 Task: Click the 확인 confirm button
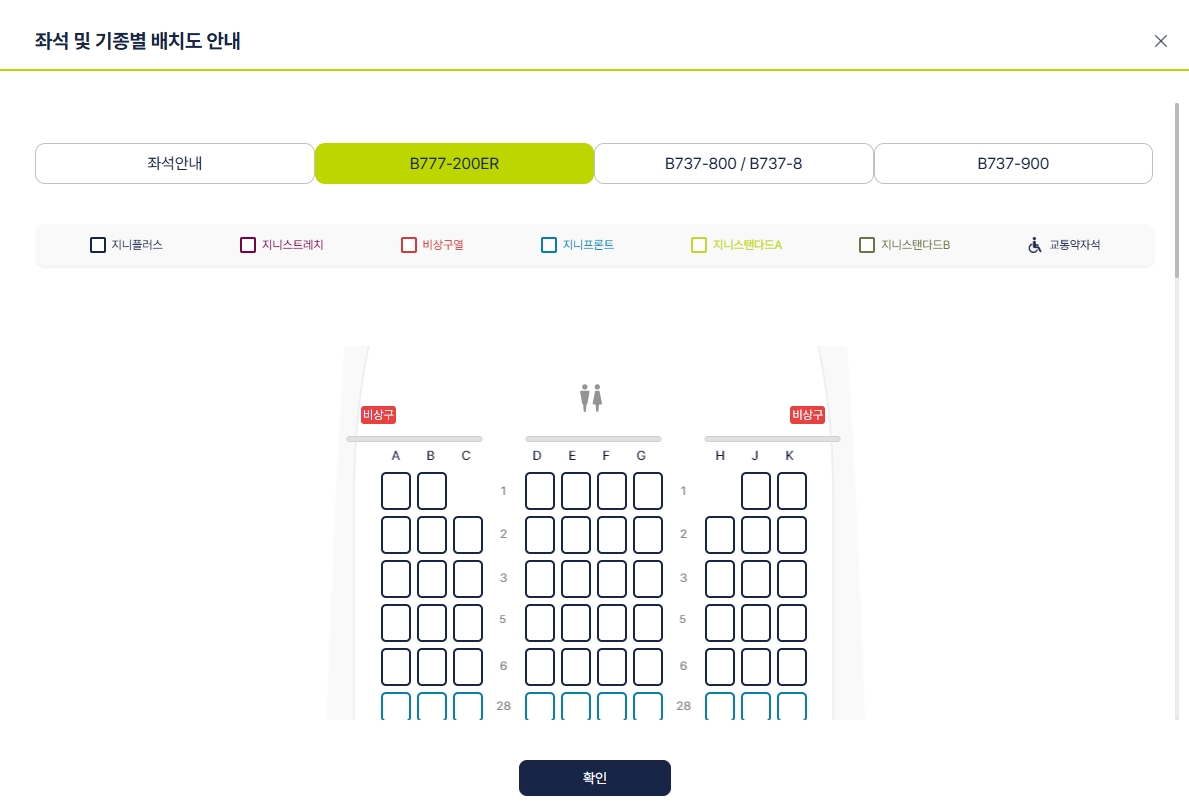point(594,778)
